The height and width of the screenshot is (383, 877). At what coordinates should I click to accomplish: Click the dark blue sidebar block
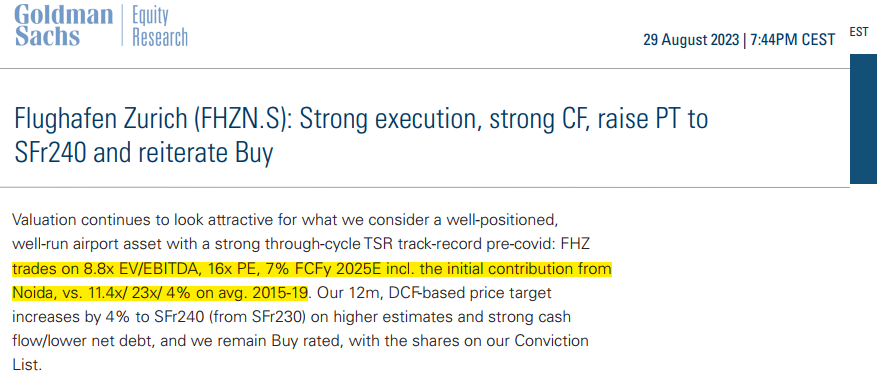863,119
